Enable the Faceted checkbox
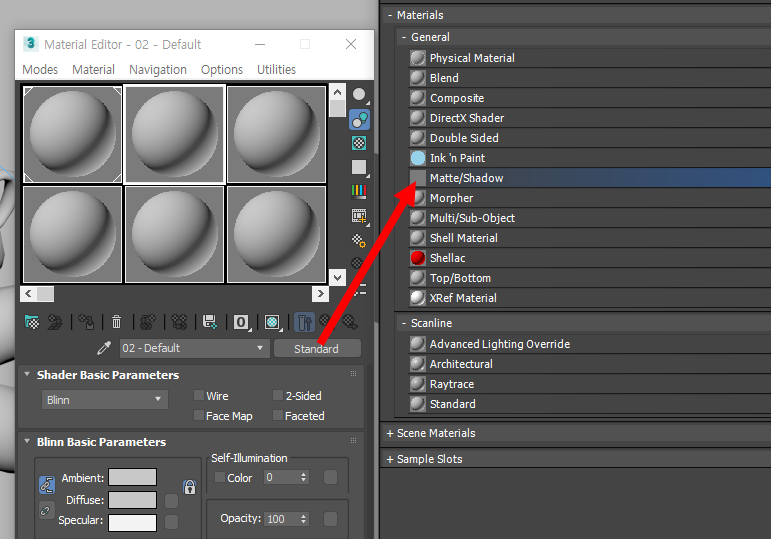 pyautogui.click(x=278, y=416)
